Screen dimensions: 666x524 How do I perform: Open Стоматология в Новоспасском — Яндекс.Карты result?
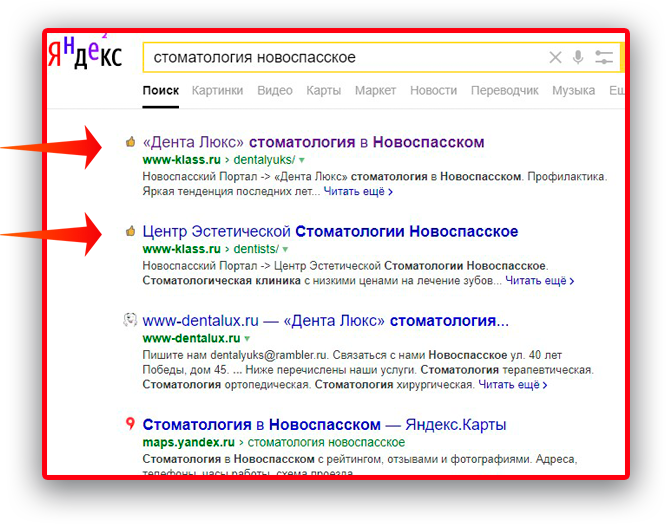click(x=325, y=425)
